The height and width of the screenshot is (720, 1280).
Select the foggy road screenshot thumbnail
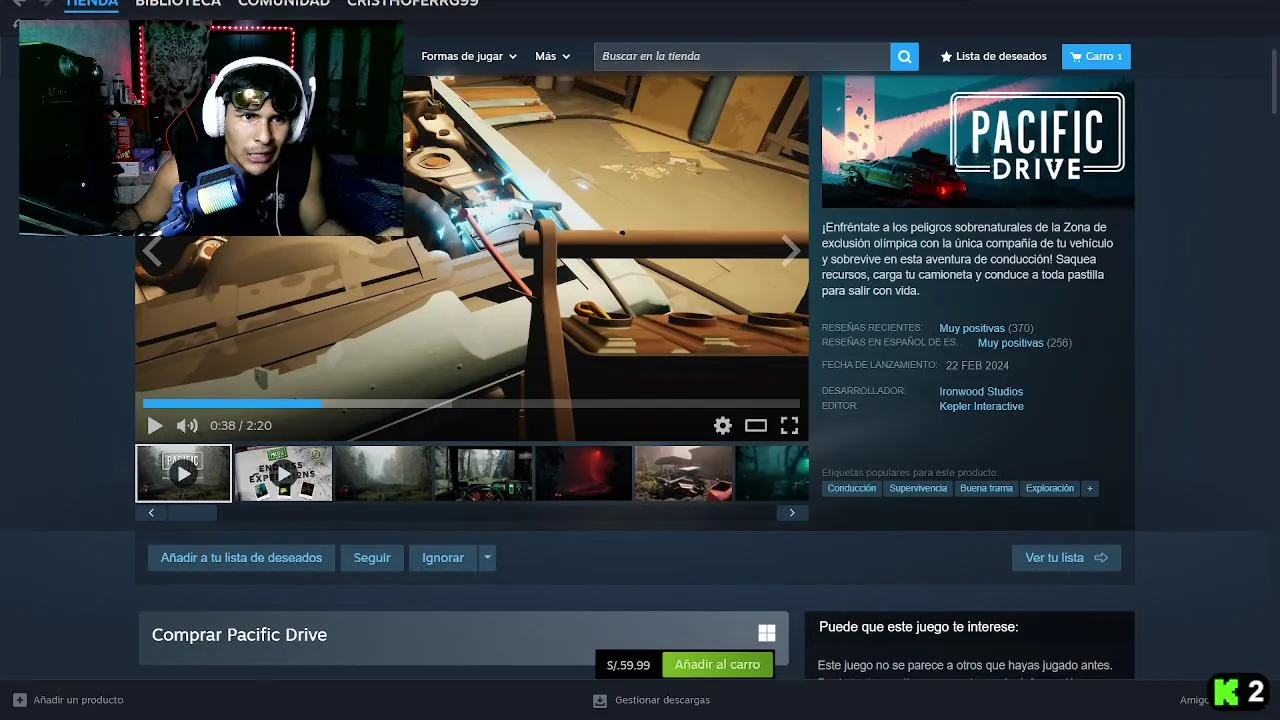(383, 473)
